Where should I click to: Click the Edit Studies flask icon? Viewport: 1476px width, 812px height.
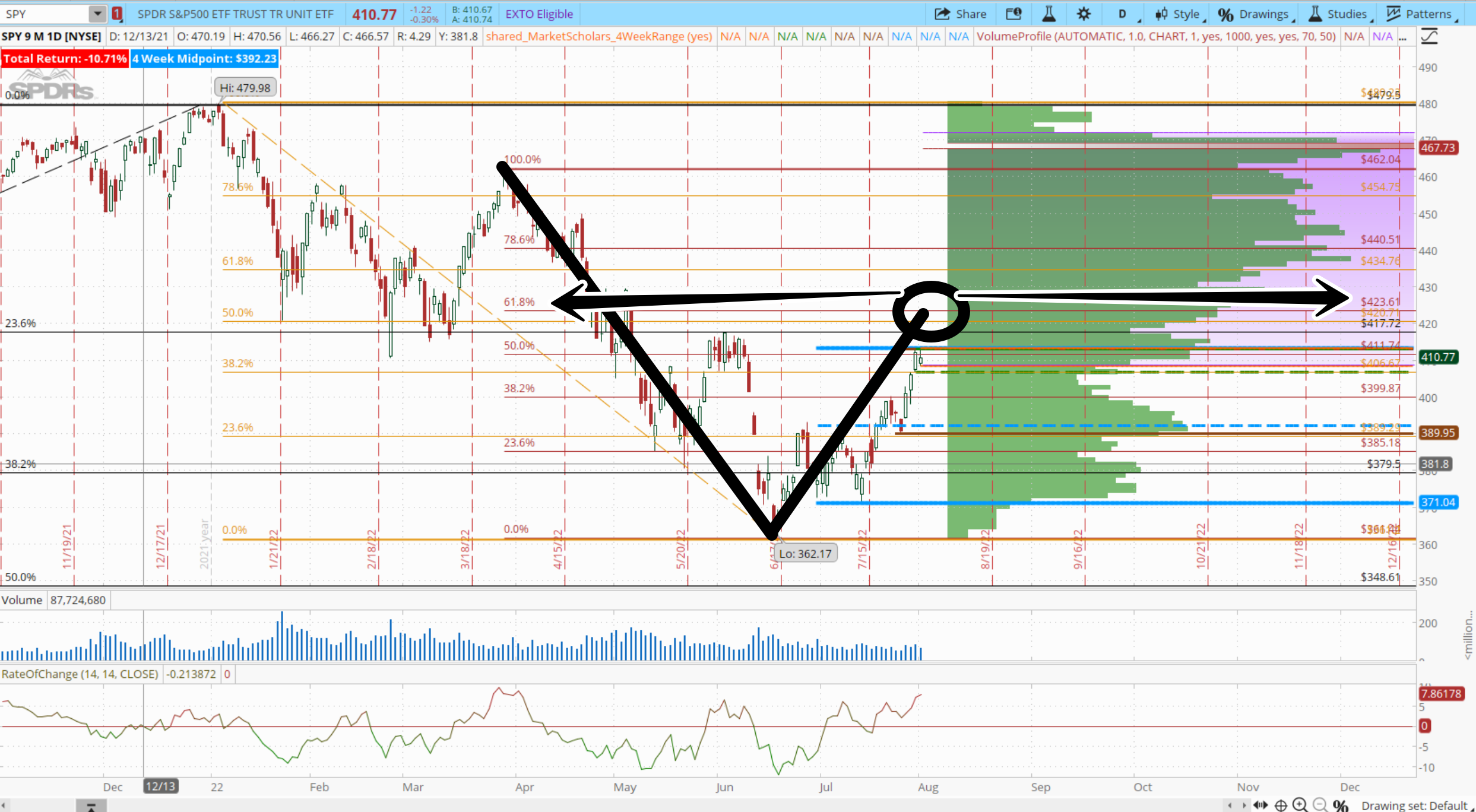[1049, 14]
